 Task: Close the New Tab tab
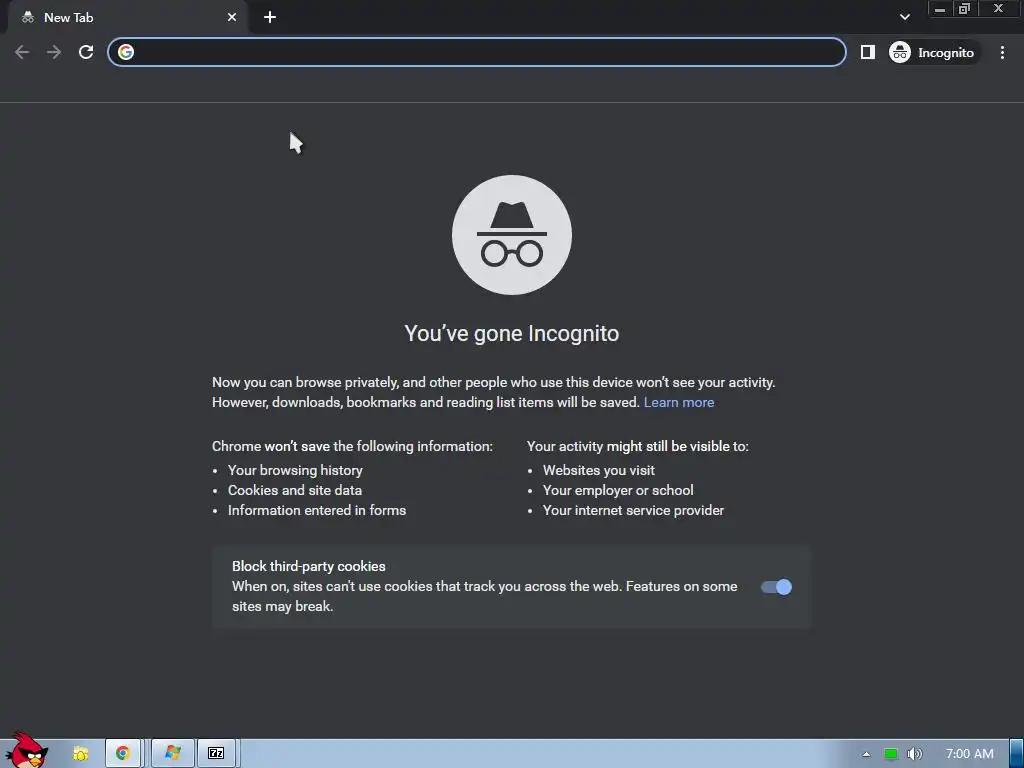point(232,18)
